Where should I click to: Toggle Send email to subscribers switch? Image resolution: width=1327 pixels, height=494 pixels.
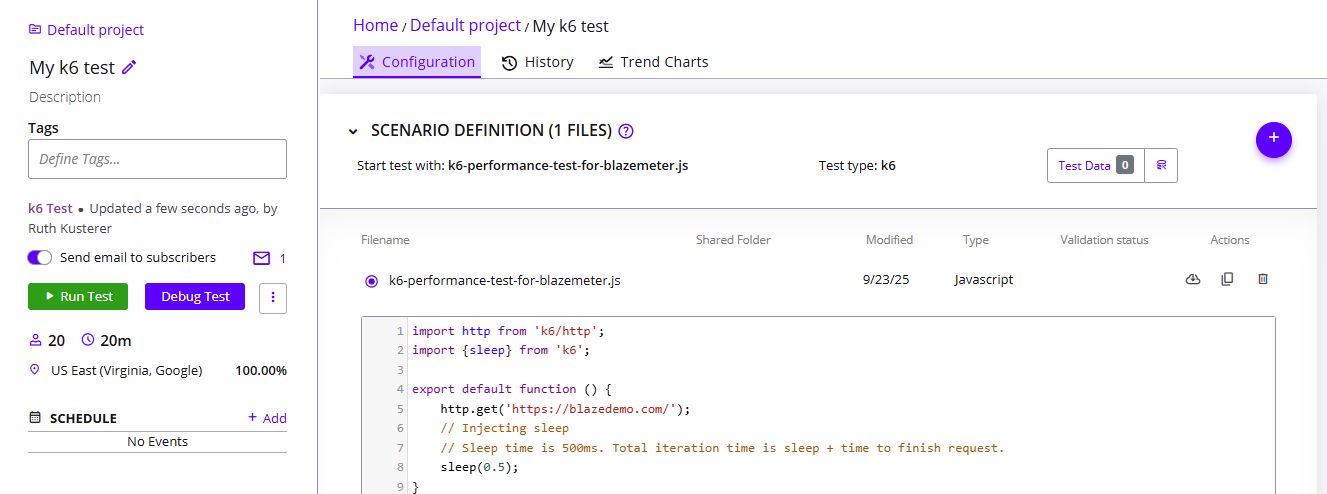(40, 258)
